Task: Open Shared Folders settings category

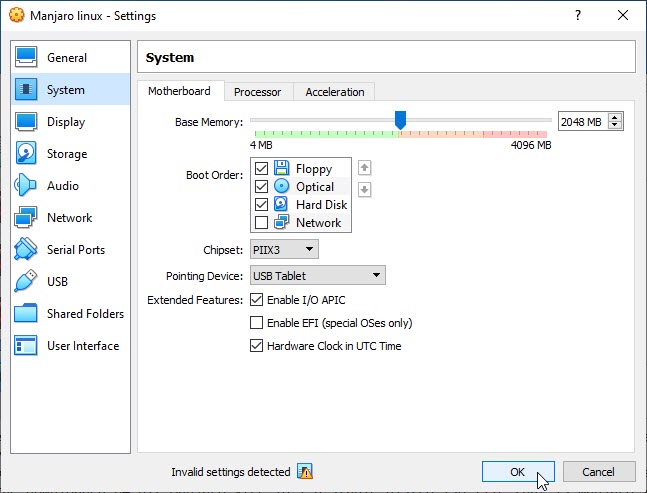Action: [71, 314]
